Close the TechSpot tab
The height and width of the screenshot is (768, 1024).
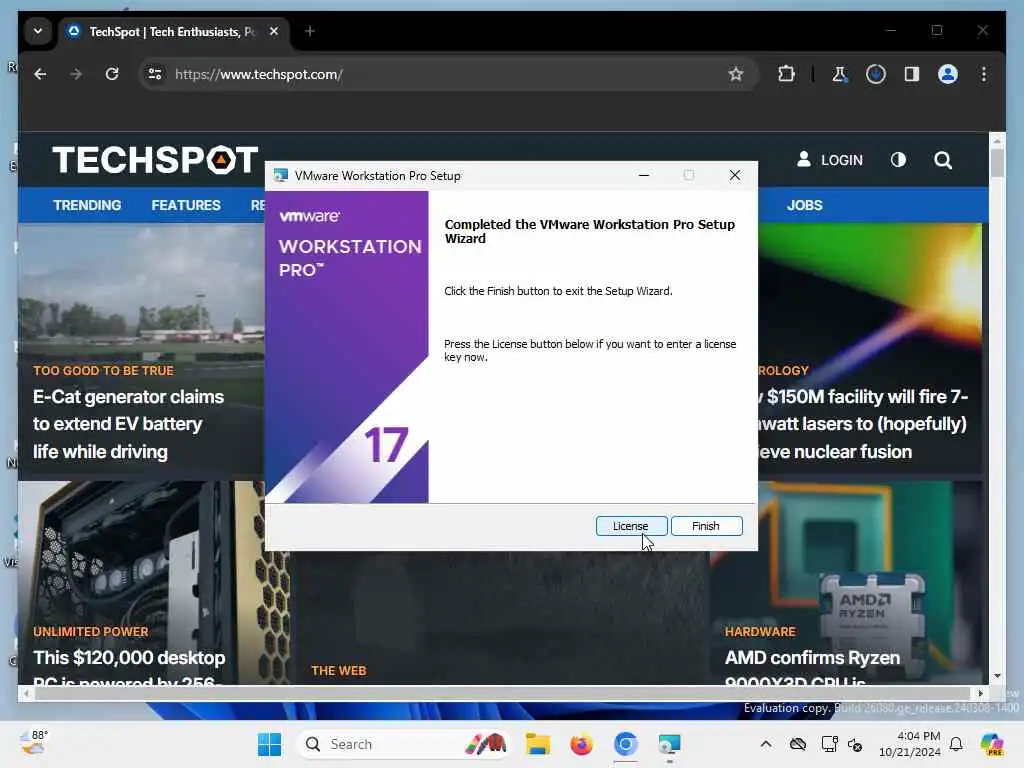[x=274, y=31]
